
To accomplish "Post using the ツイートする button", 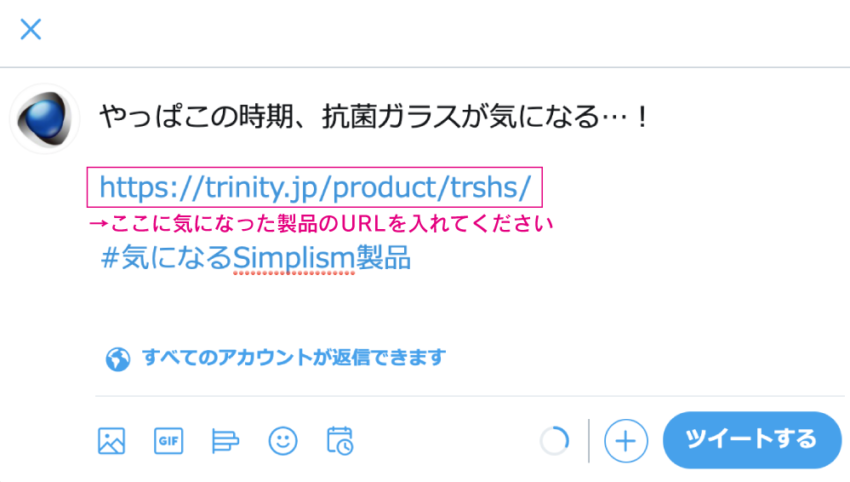I will 752,440.
